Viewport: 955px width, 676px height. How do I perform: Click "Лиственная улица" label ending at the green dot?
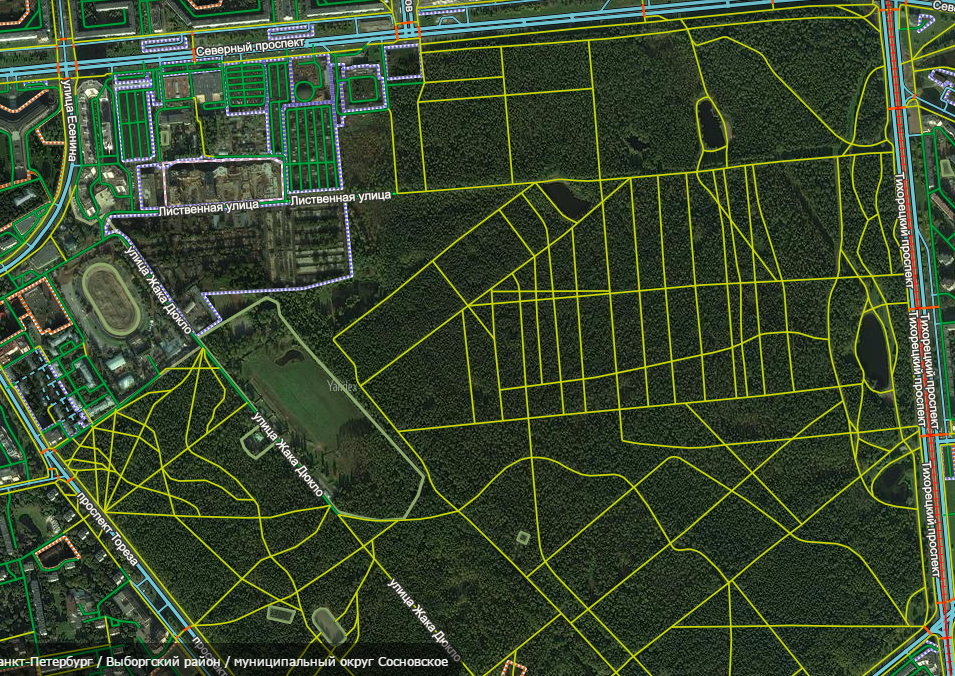coord(340,199)
